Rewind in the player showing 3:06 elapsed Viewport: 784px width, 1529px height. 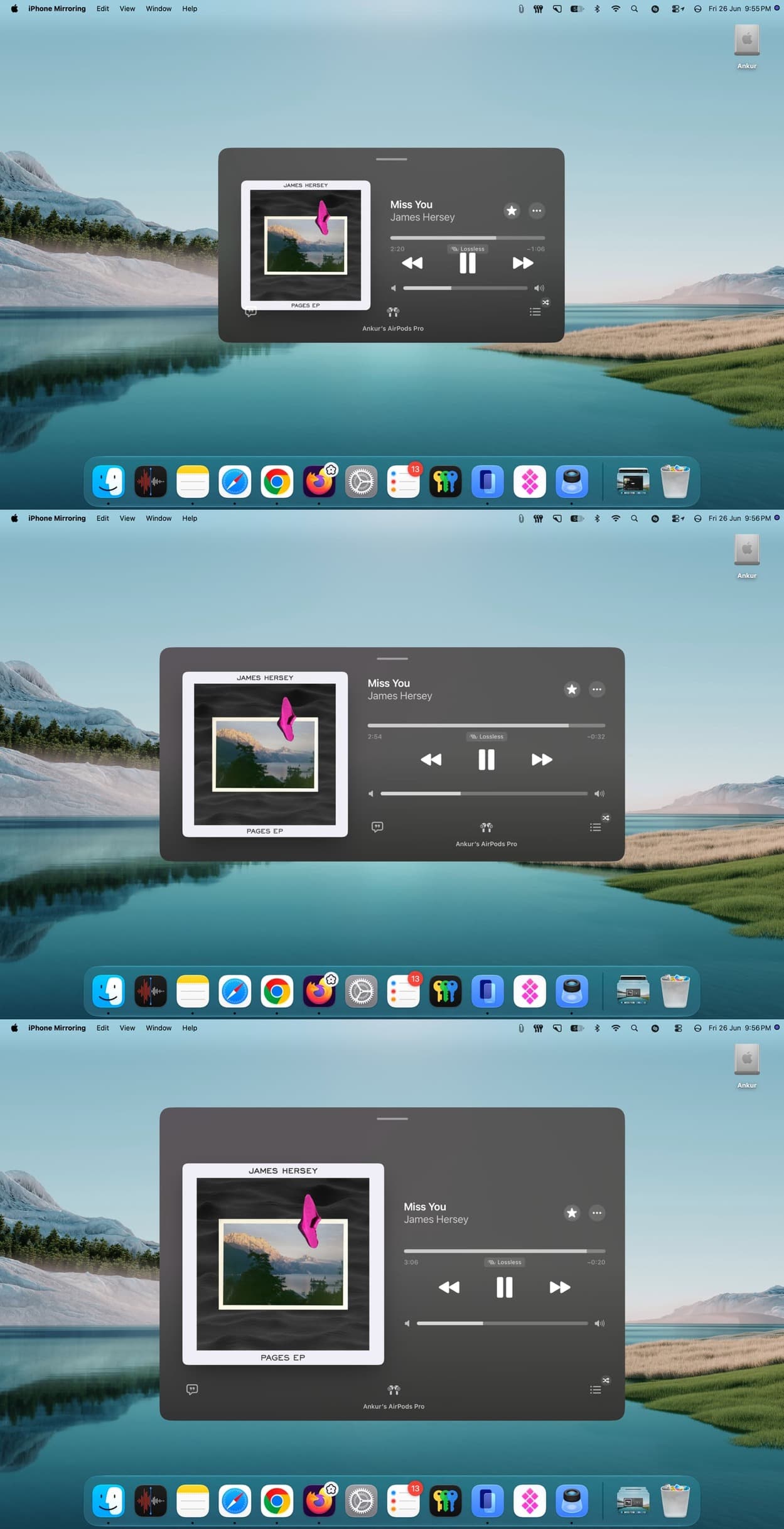tap(449, 1287)
